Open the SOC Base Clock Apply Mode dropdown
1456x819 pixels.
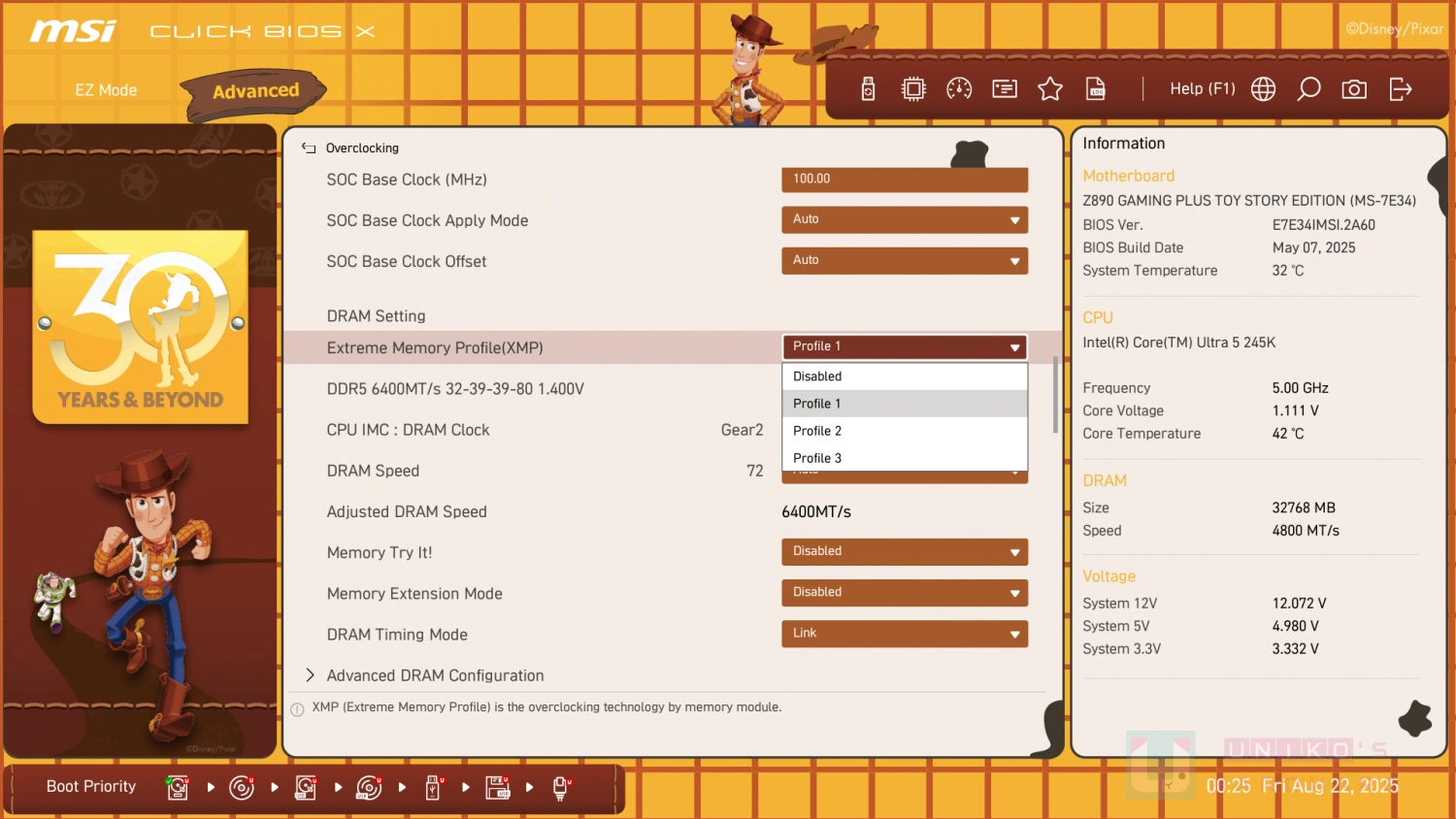click(x=905, y=219)
